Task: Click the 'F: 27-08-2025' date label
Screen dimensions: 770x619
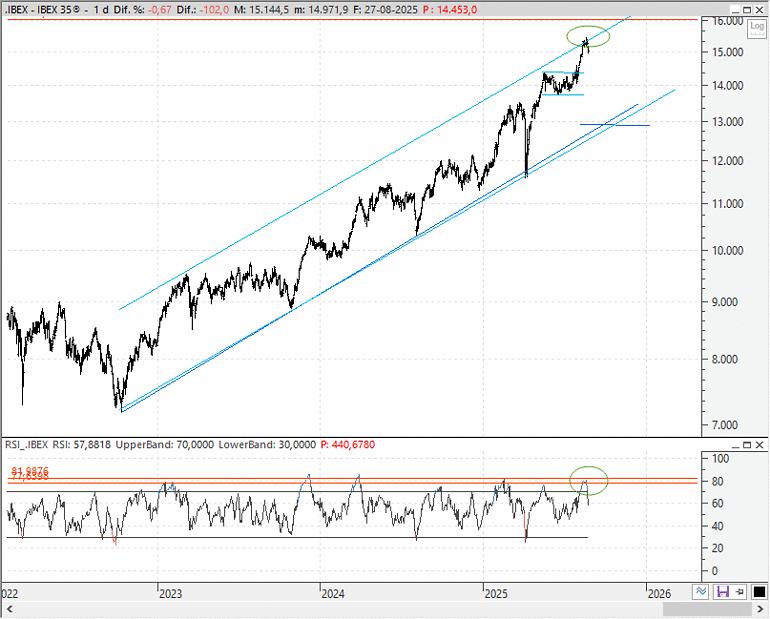Action: (x=386, y=10)
